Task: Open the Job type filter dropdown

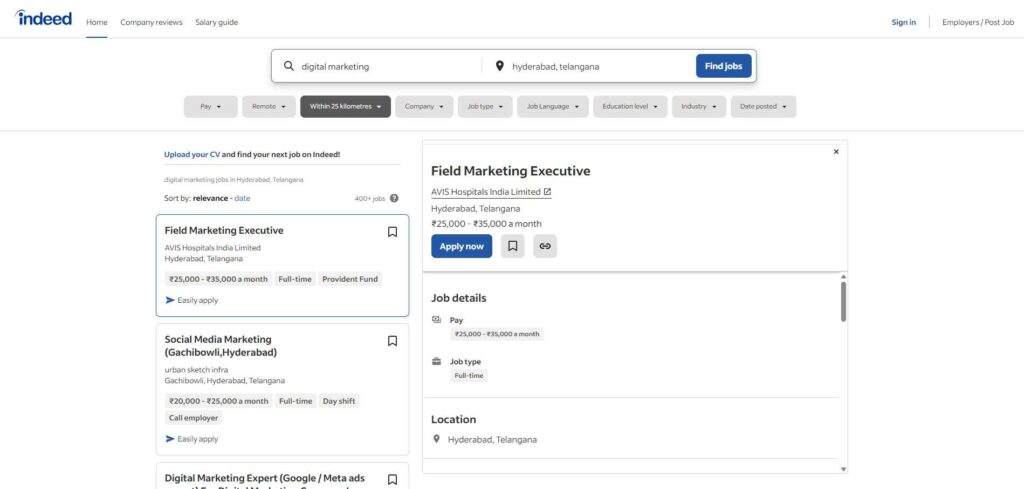Action: tap(485, 106)
